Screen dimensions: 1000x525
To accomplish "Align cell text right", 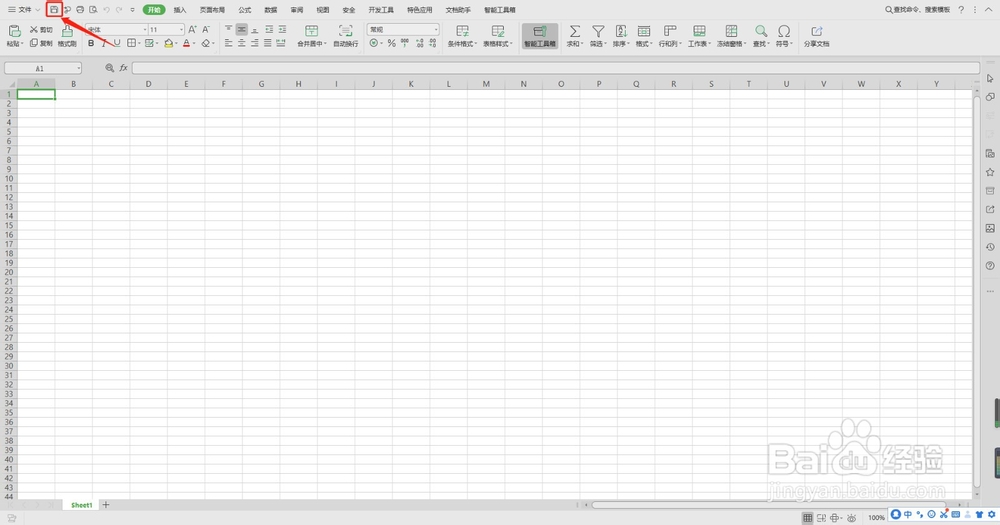I will (254, 43).
